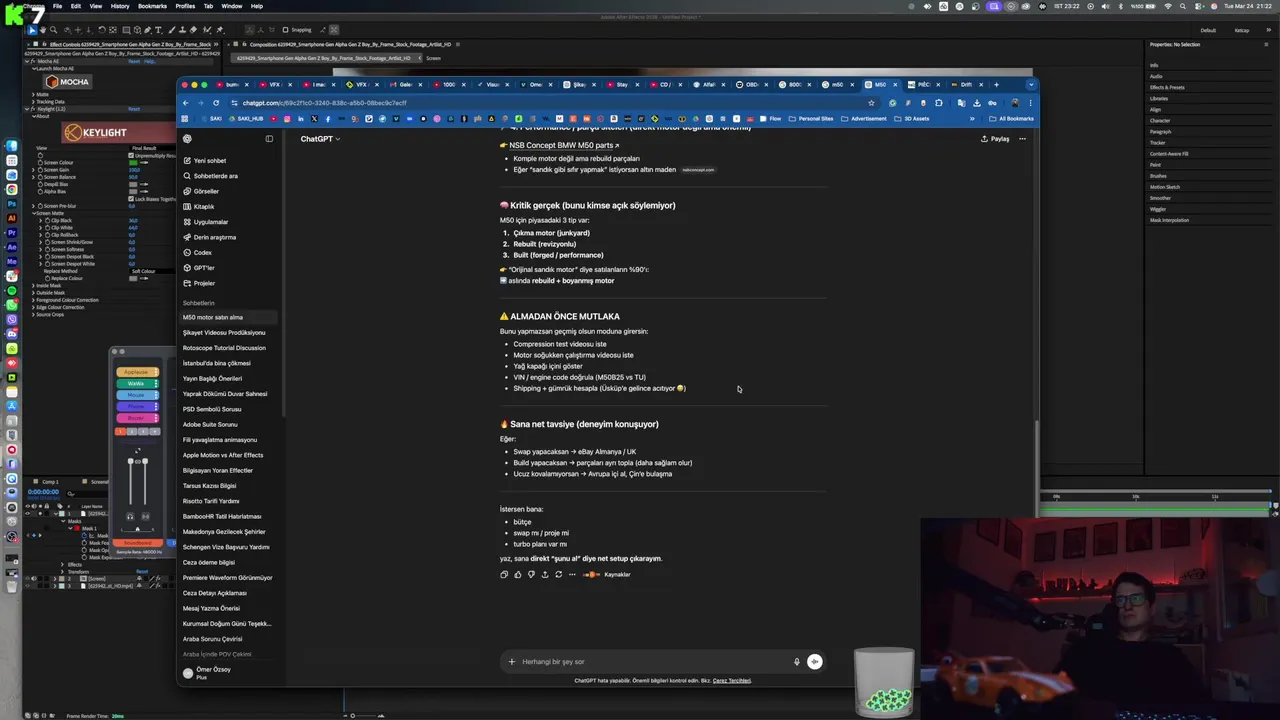Expand Source Crops group
Screen dimensions: 1280x720
click(34, 314)
